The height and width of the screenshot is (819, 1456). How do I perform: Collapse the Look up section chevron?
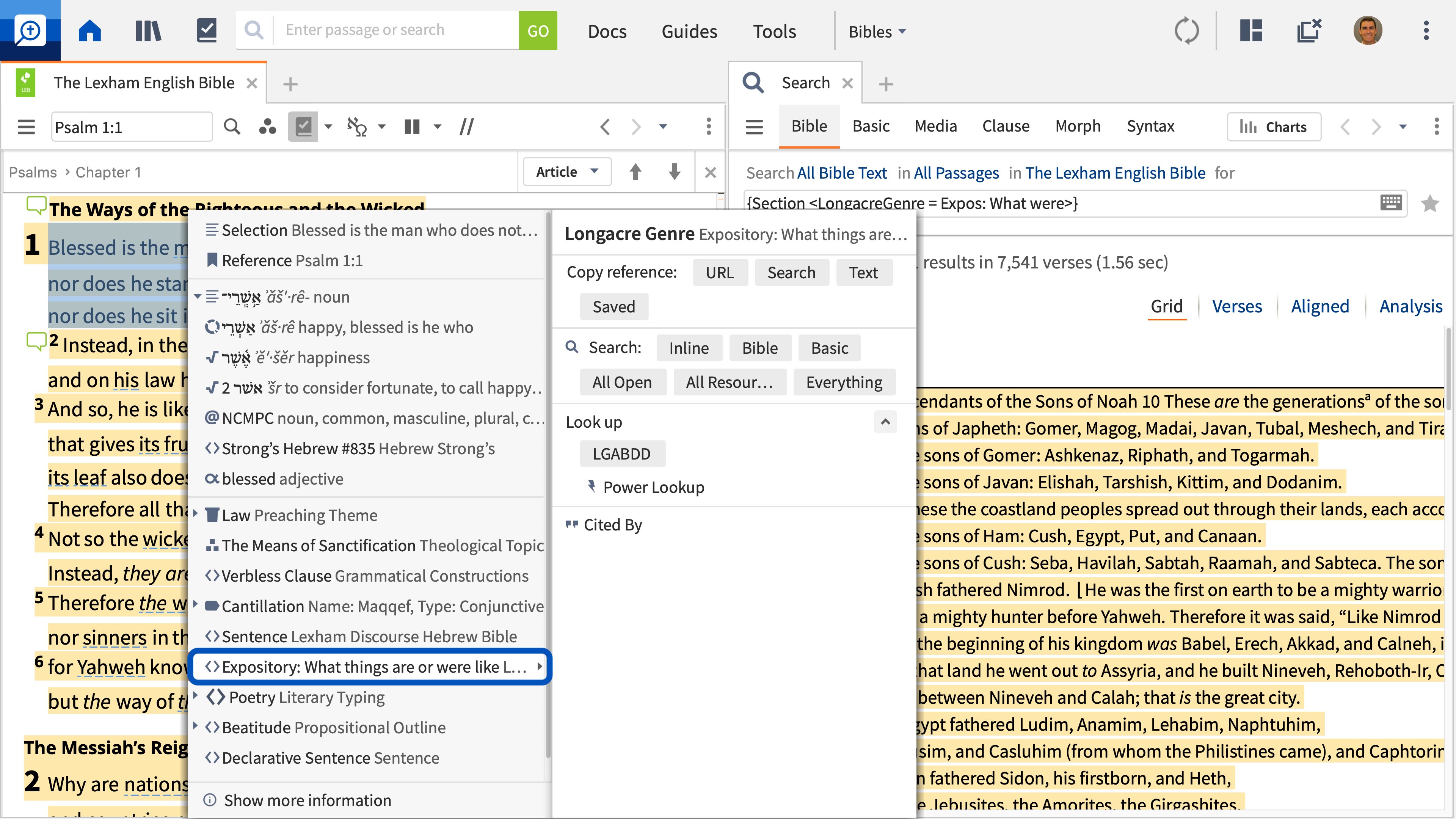885,422
